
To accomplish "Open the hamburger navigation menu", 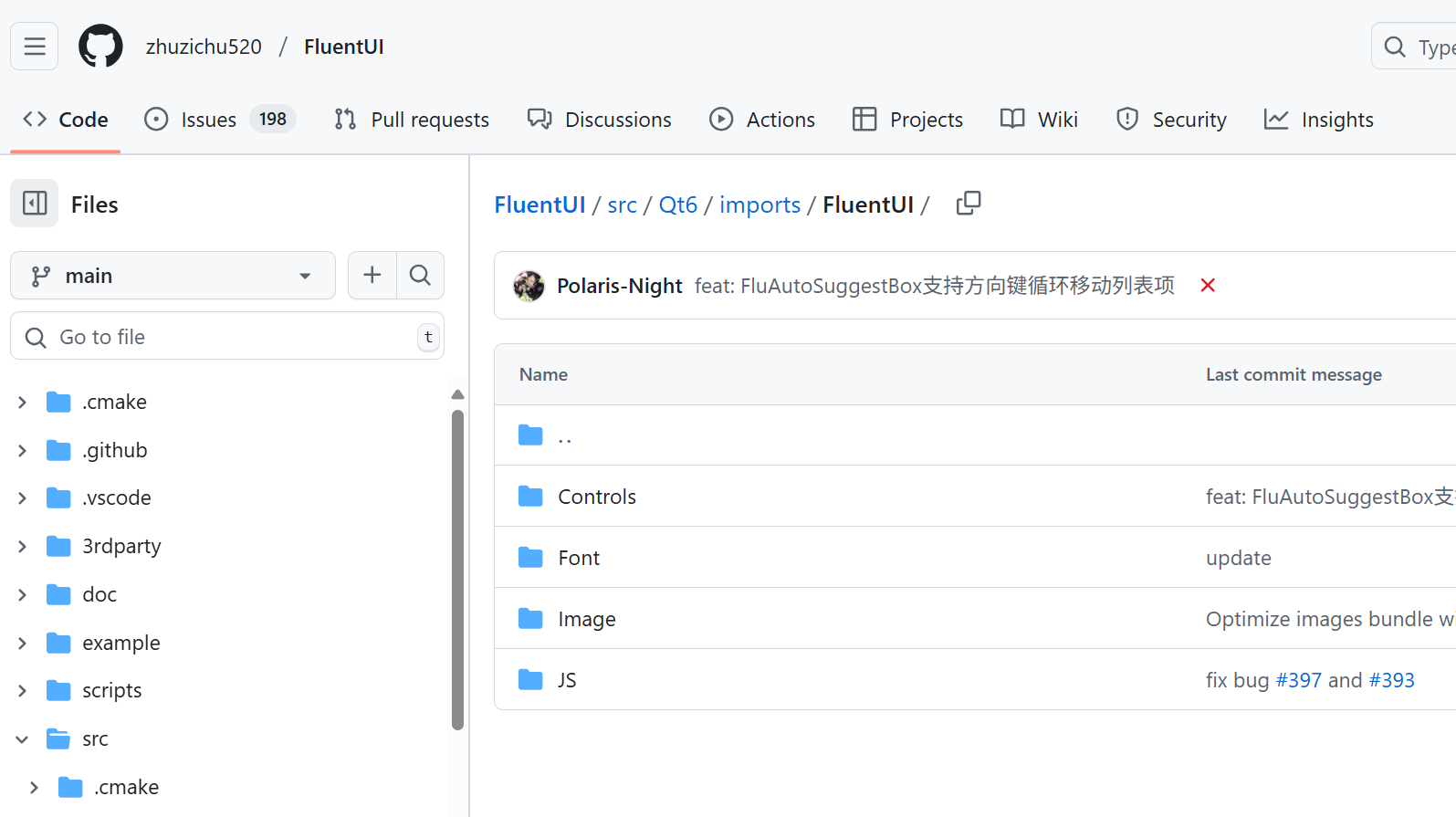I will pos(35,47).
